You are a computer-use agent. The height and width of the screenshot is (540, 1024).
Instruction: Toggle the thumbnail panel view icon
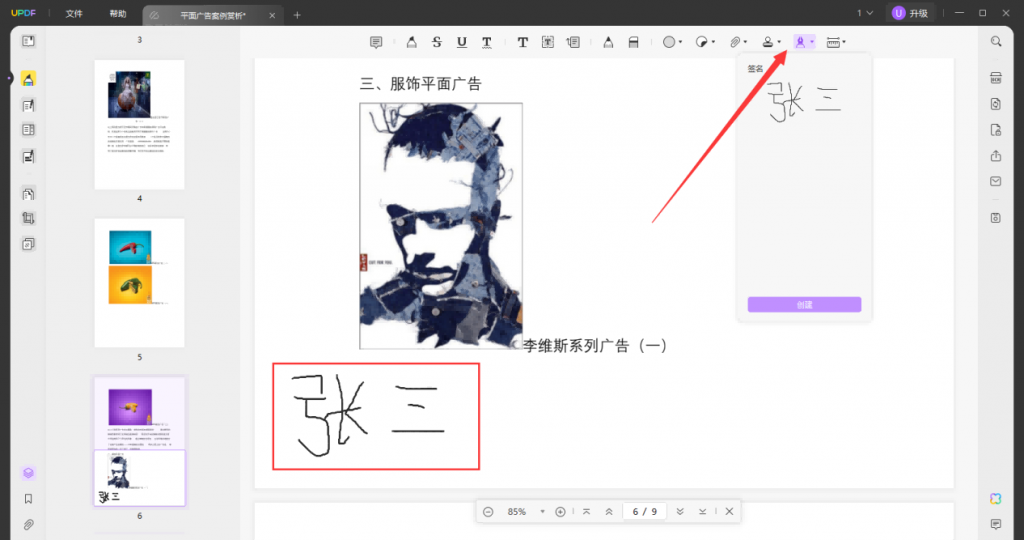click(x=28, y=41)
